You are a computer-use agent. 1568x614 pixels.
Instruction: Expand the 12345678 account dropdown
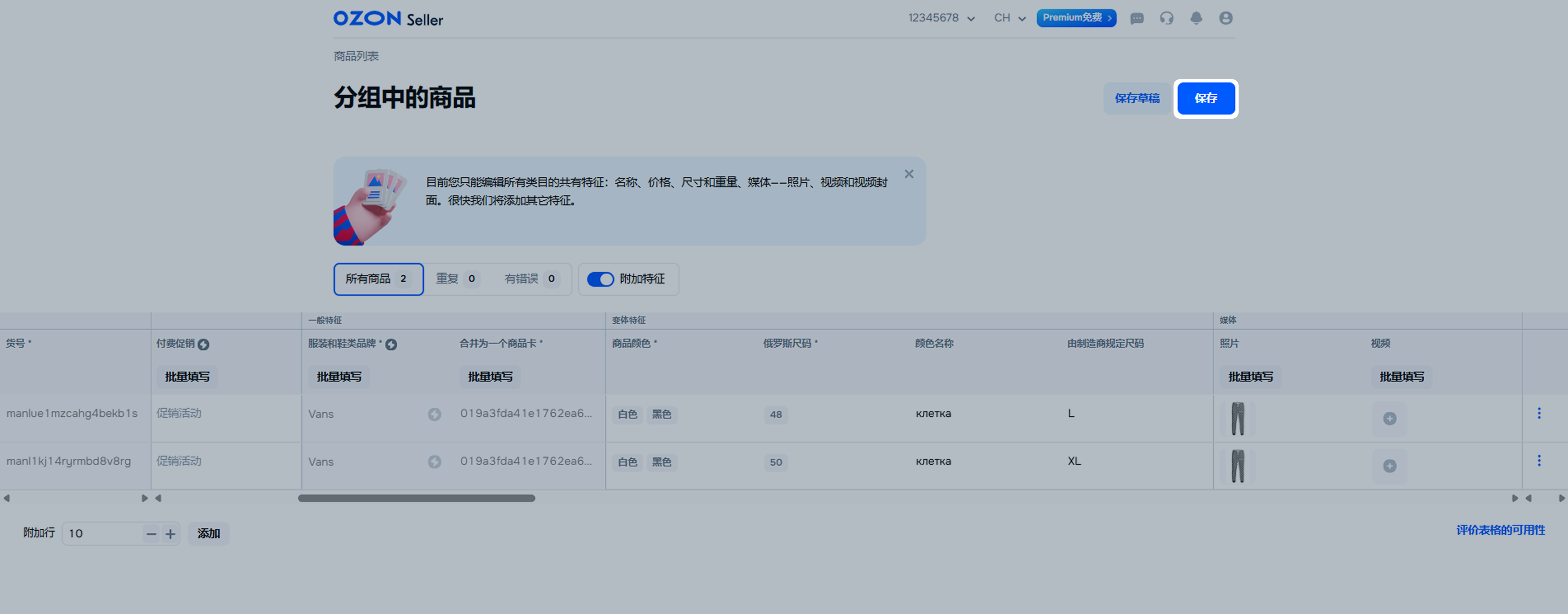[942, 18]
